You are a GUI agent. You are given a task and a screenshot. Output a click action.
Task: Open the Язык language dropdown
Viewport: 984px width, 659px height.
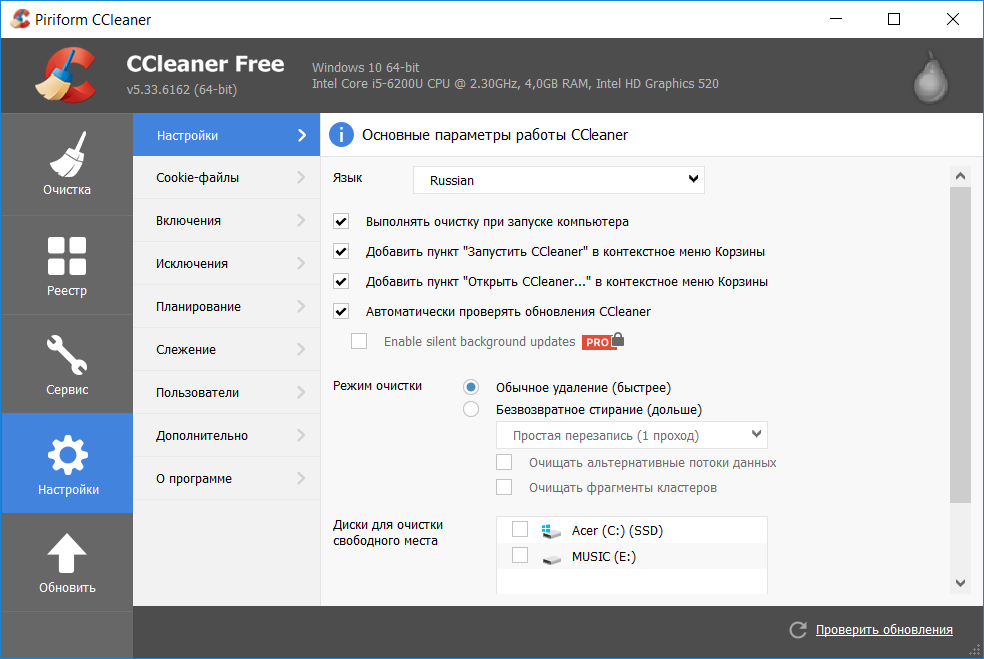(559, 180)
